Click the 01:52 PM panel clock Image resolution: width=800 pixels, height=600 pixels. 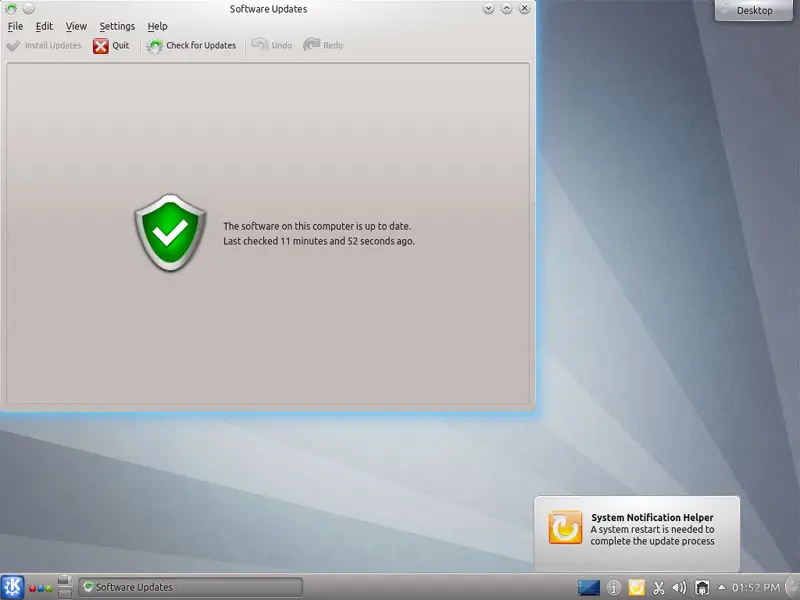756,588
